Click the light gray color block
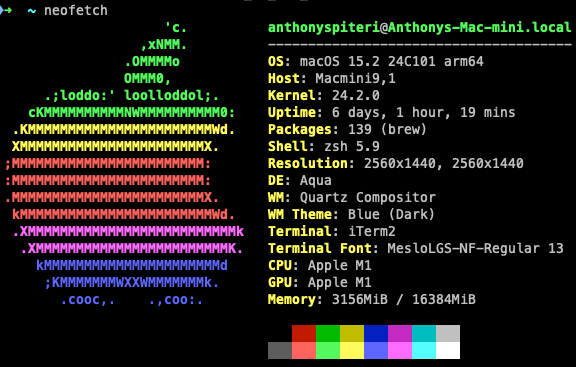This screenshot has height=367, width=576. pos(448,333)
